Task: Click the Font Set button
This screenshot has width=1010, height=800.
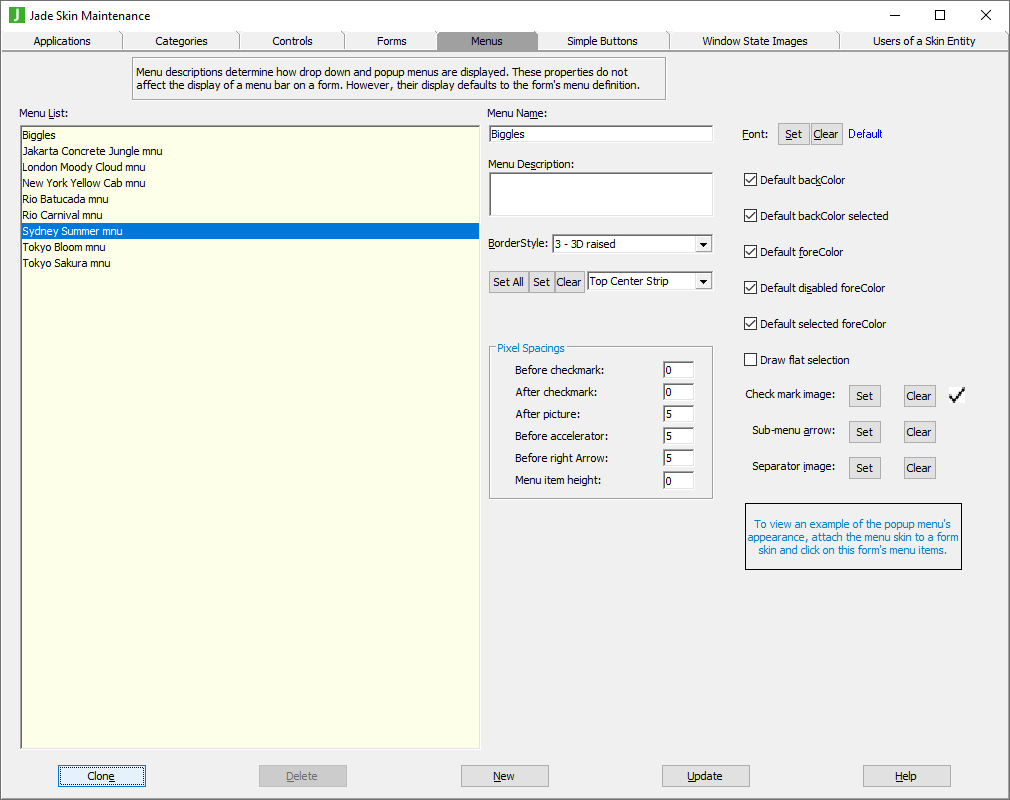Action: coord(793,134)
